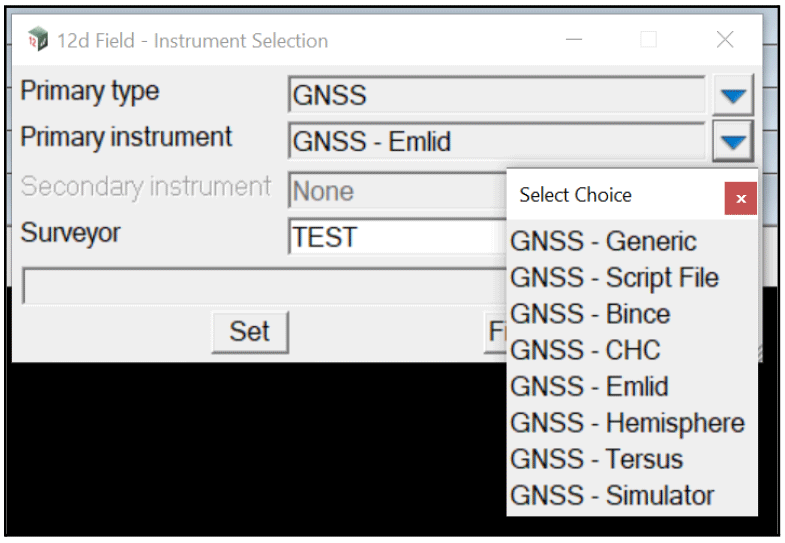Choose GNSS - Bince option

(632, 314)
